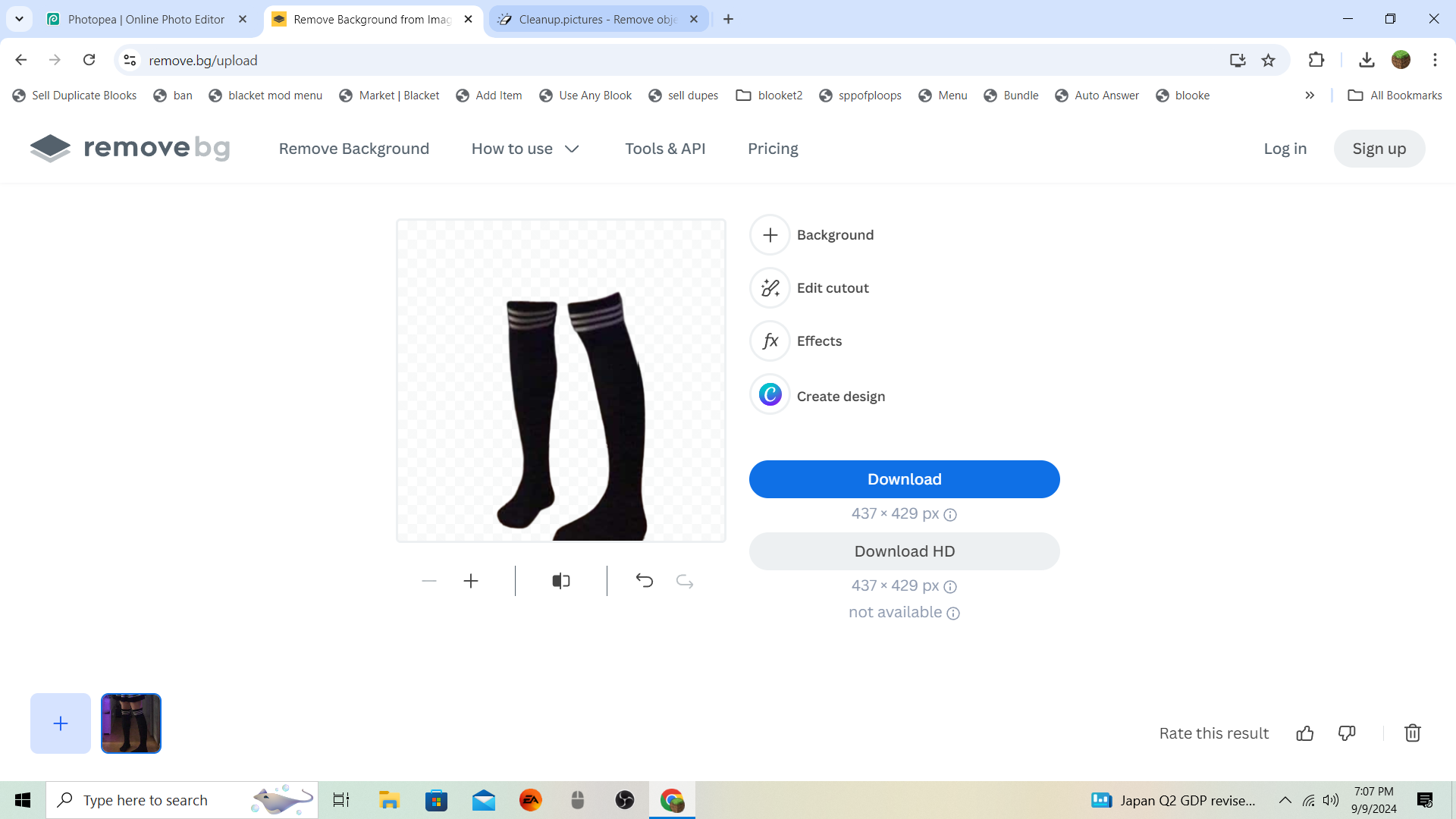Undo the last edit

point(644,581)
